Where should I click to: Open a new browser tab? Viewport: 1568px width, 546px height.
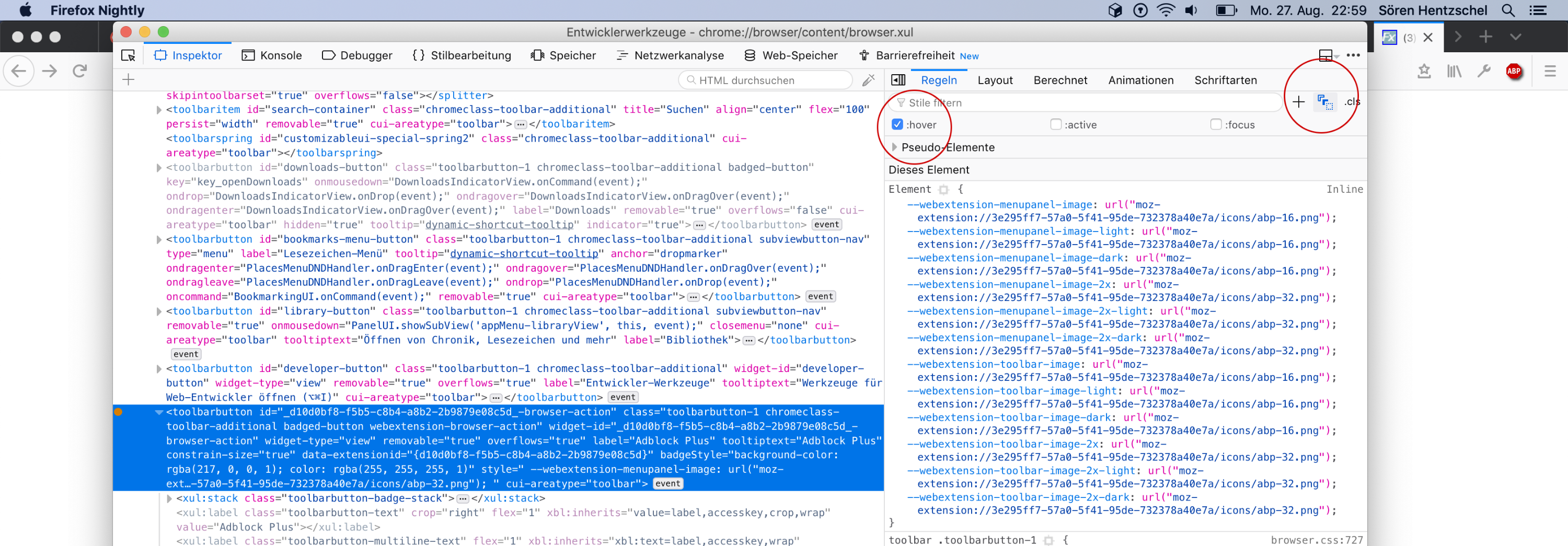pos(1486,37)
